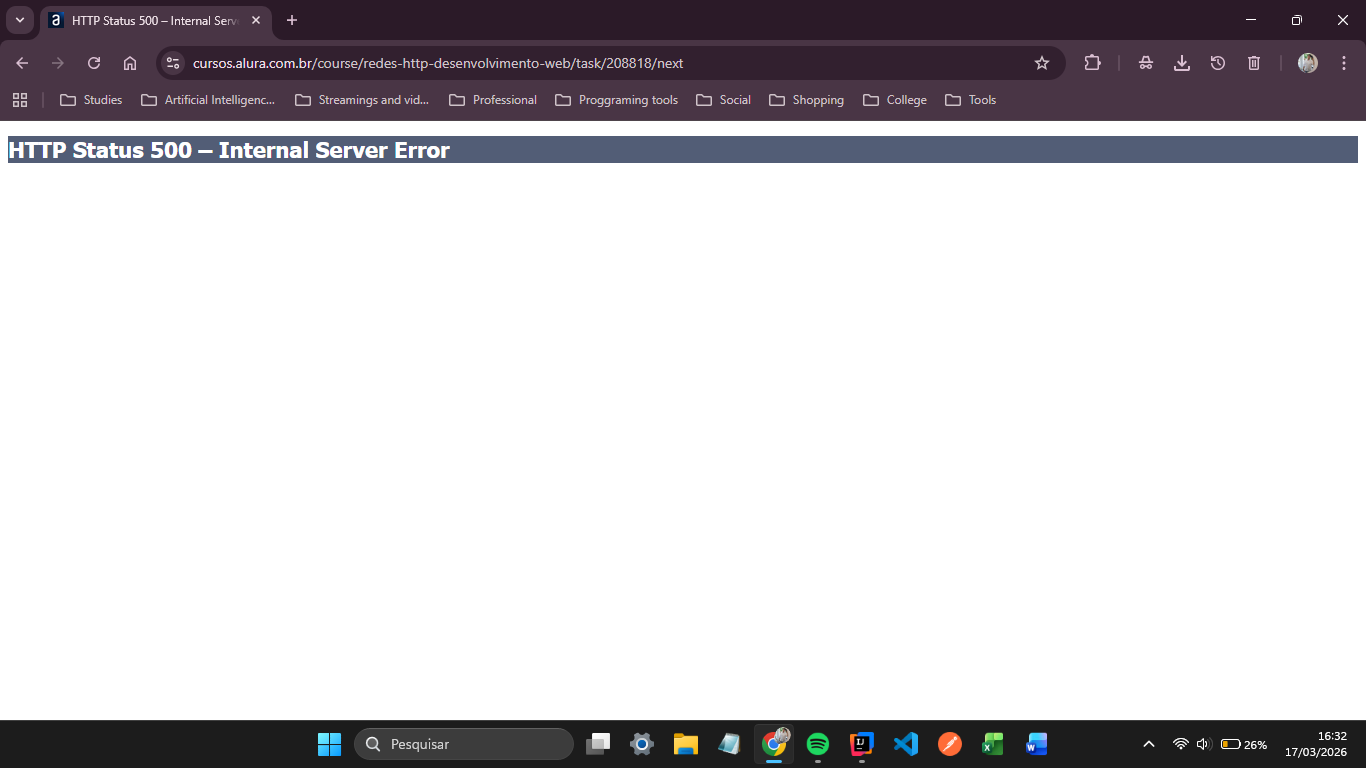This screenshot has width=1366, height=768.
Task: Open Postman from the taskbar
Action: (x=949, y=744)
